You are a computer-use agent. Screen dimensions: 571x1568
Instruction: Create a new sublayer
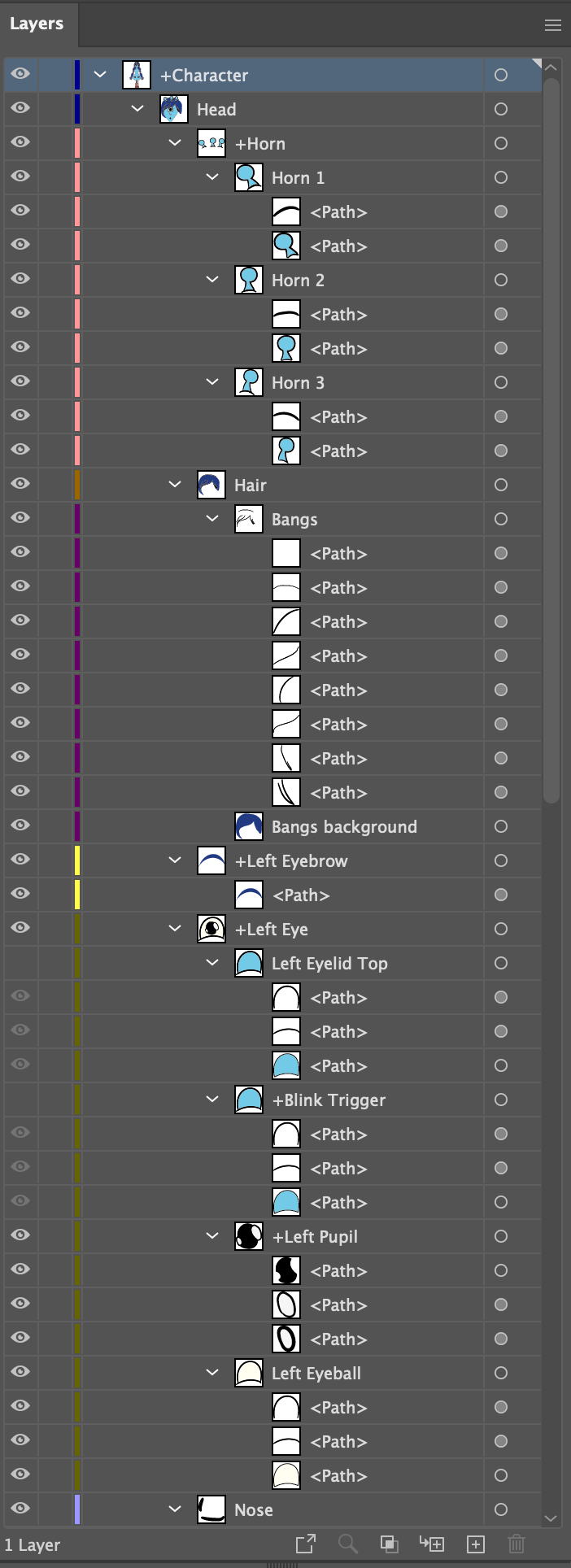[x=431, y=1544]
